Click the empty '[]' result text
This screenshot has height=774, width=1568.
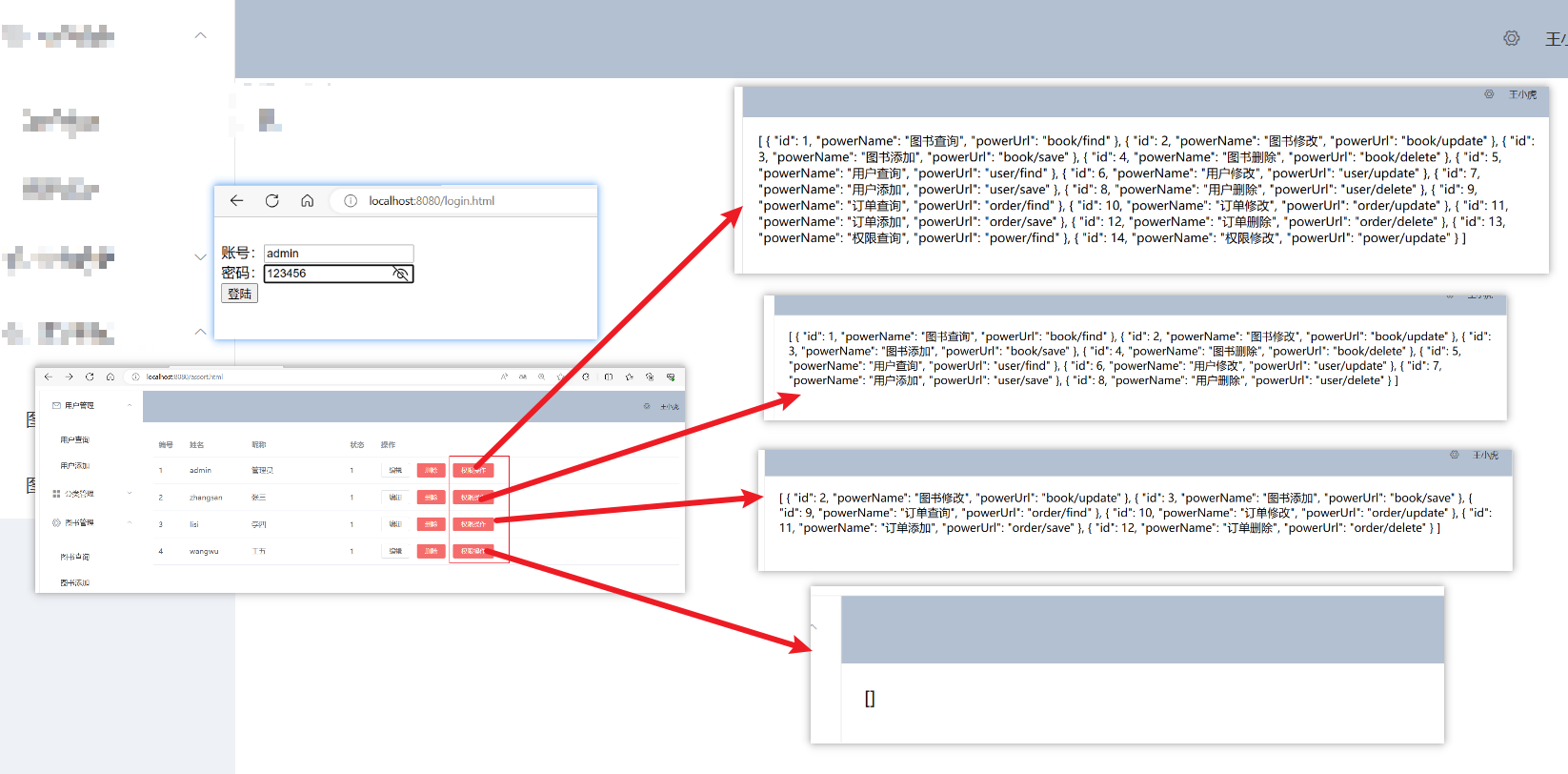click(x=870, y=699)
